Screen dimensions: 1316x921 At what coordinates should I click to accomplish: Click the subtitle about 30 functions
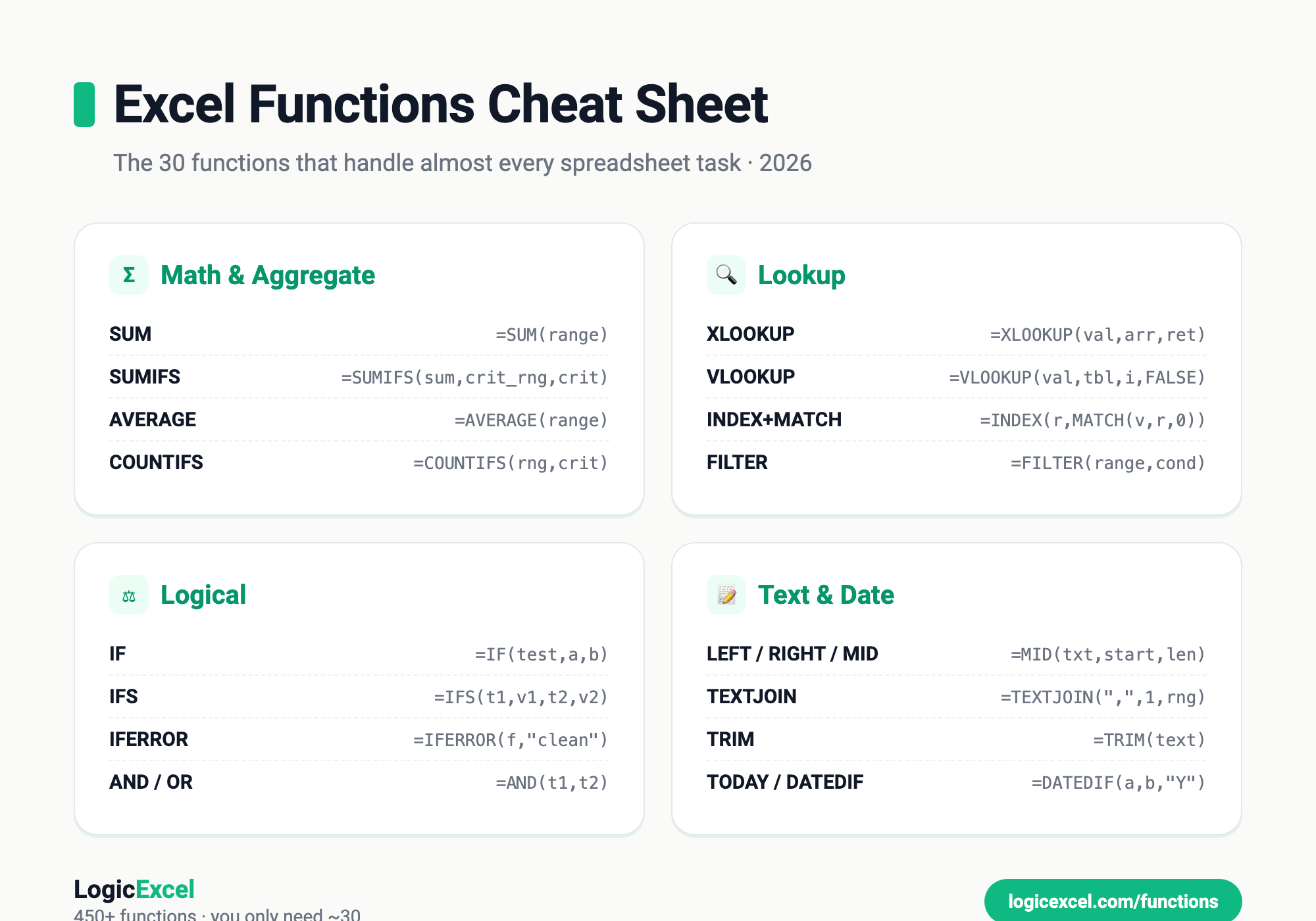pos(463,162)
